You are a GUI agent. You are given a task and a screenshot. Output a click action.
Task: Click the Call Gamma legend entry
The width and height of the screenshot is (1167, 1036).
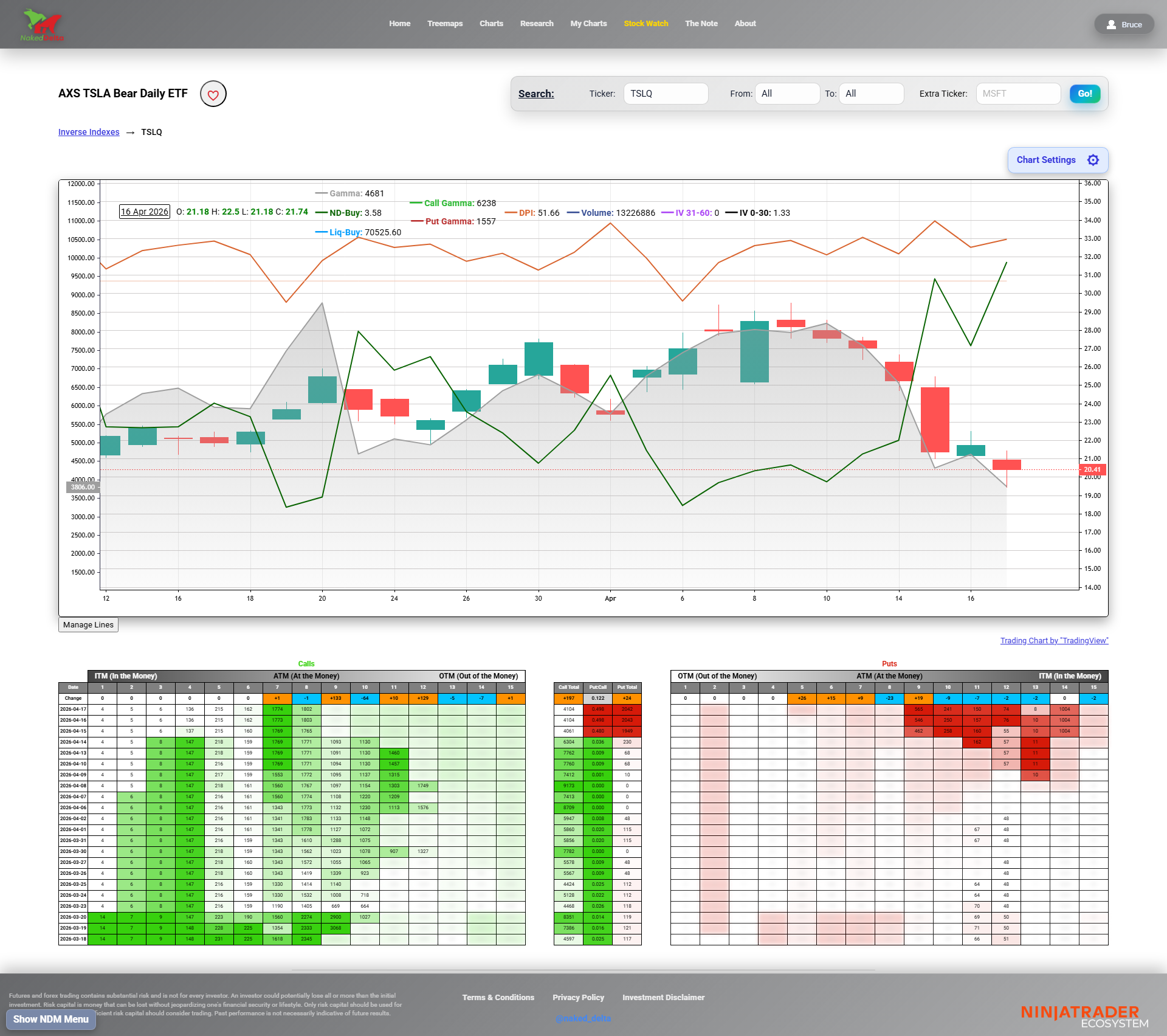[x=453, y=203]
